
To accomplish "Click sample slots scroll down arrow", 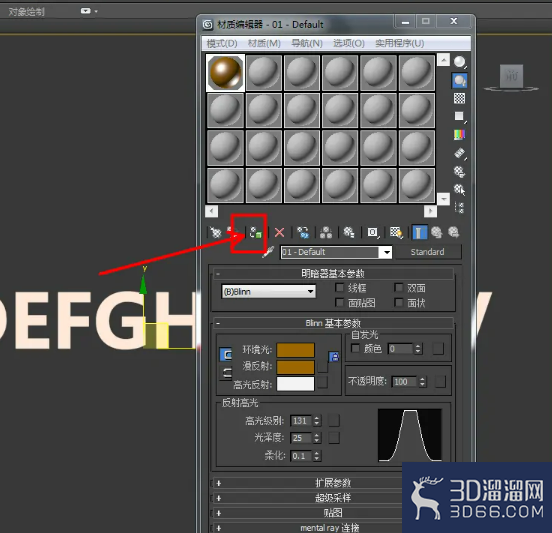I will [x=444, y=199].
